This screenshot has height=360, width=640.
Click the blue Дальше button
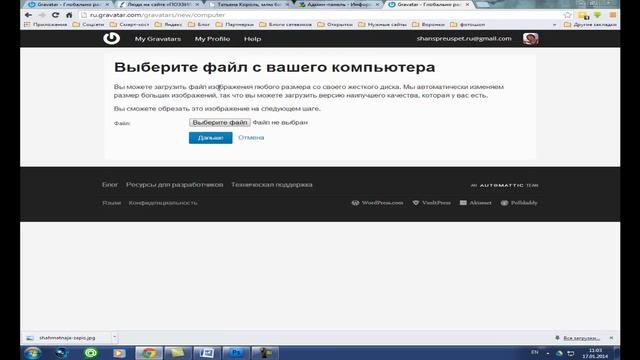[x=210, y=138]
